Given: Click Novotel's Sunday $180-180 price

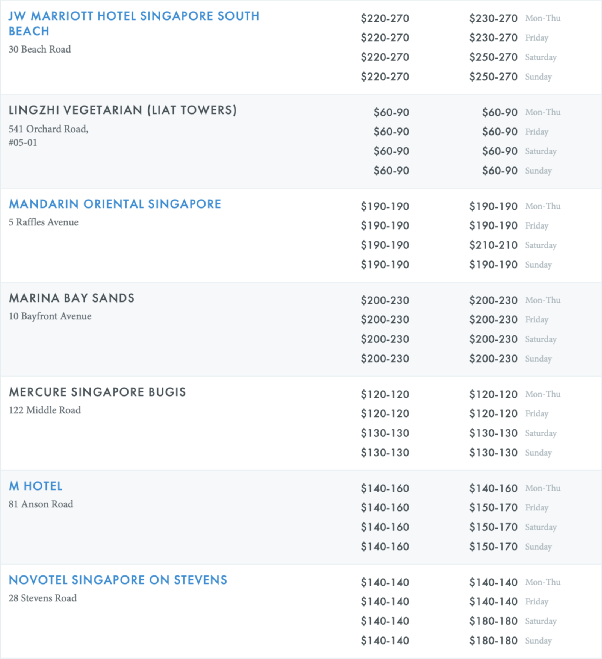Looking at the screenshot, I should click(494, 641).
